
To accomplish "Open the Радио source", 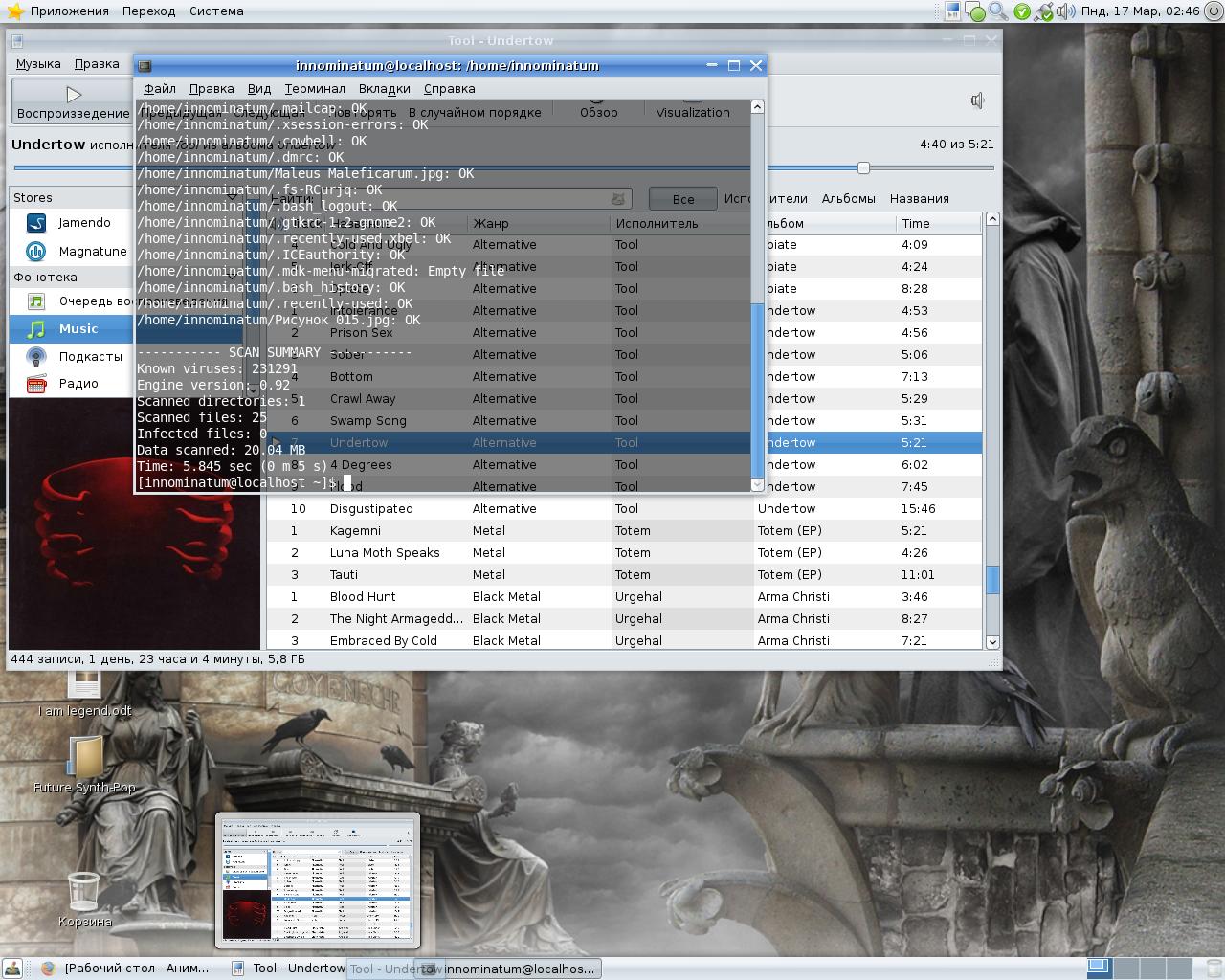I will click(x=78, y=384).
